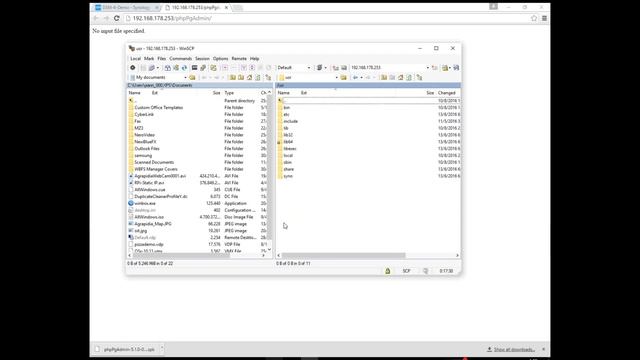The width and height of the screenshot is (640, 360).
Task: Open the Help menu in WinSCP
Action: (254, 59)
